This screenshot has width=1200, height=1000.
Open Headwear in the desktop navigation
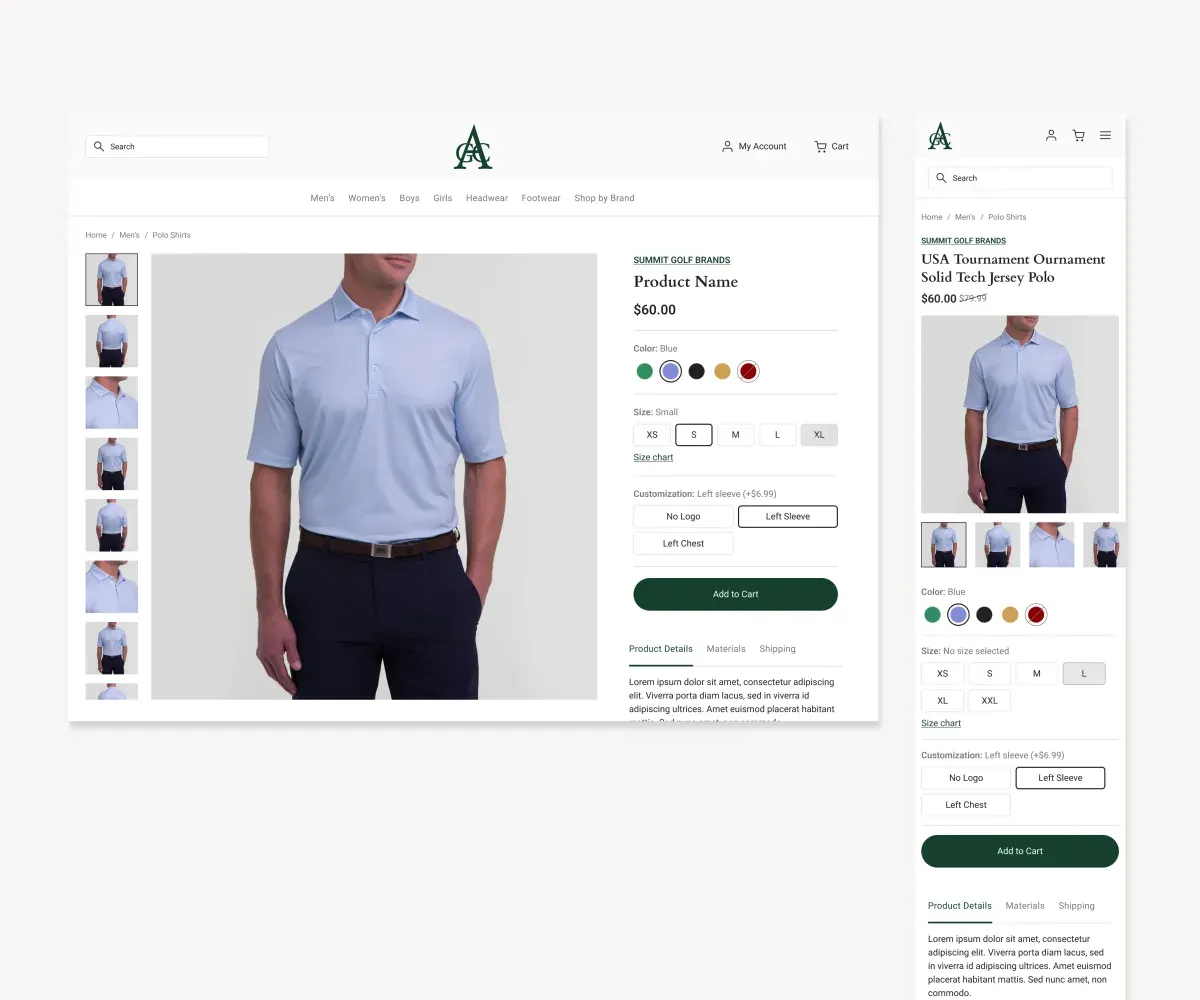(487, 198)
